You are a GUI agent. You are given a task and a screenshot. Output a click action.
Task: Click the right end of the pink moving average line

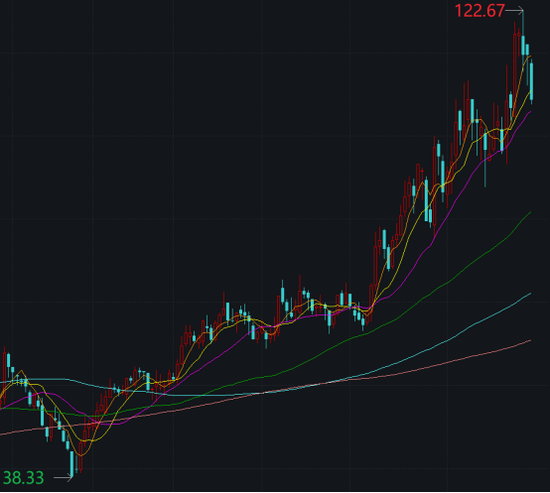click(530, 340)
